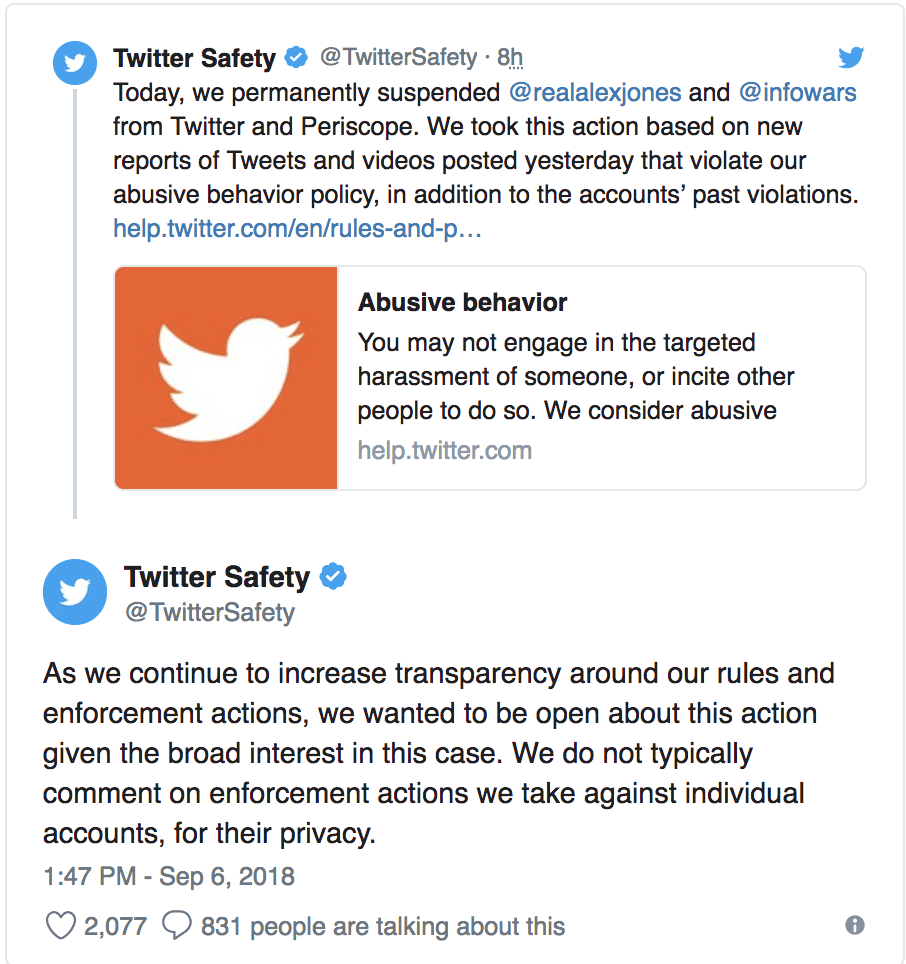The height and width of the screenshot is (964, 906).
Task: Open the @TwitterSafety handle in quoted tweet
Action: pyautogui.click(x=398, y=57)
